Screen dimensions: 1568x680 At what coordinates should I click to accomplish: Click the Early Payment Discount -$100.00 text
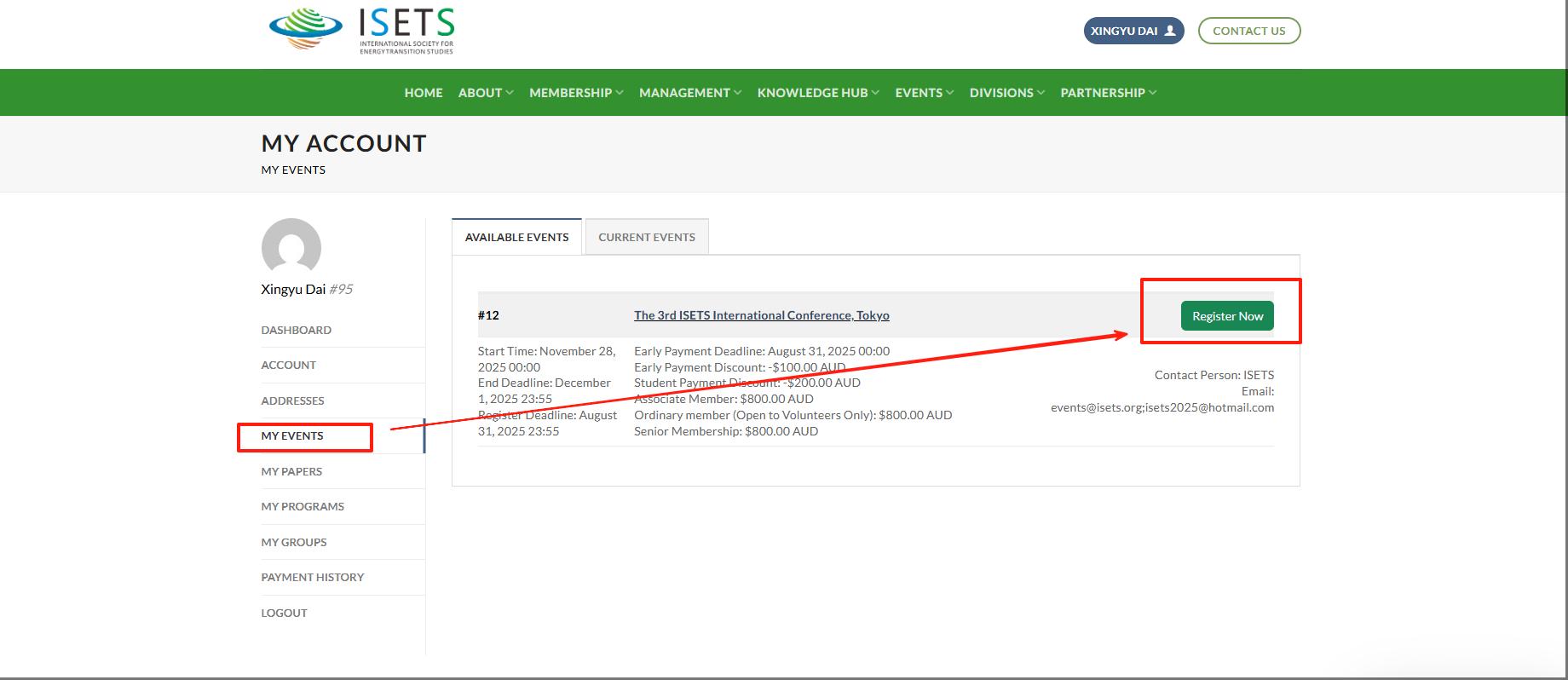740,367
